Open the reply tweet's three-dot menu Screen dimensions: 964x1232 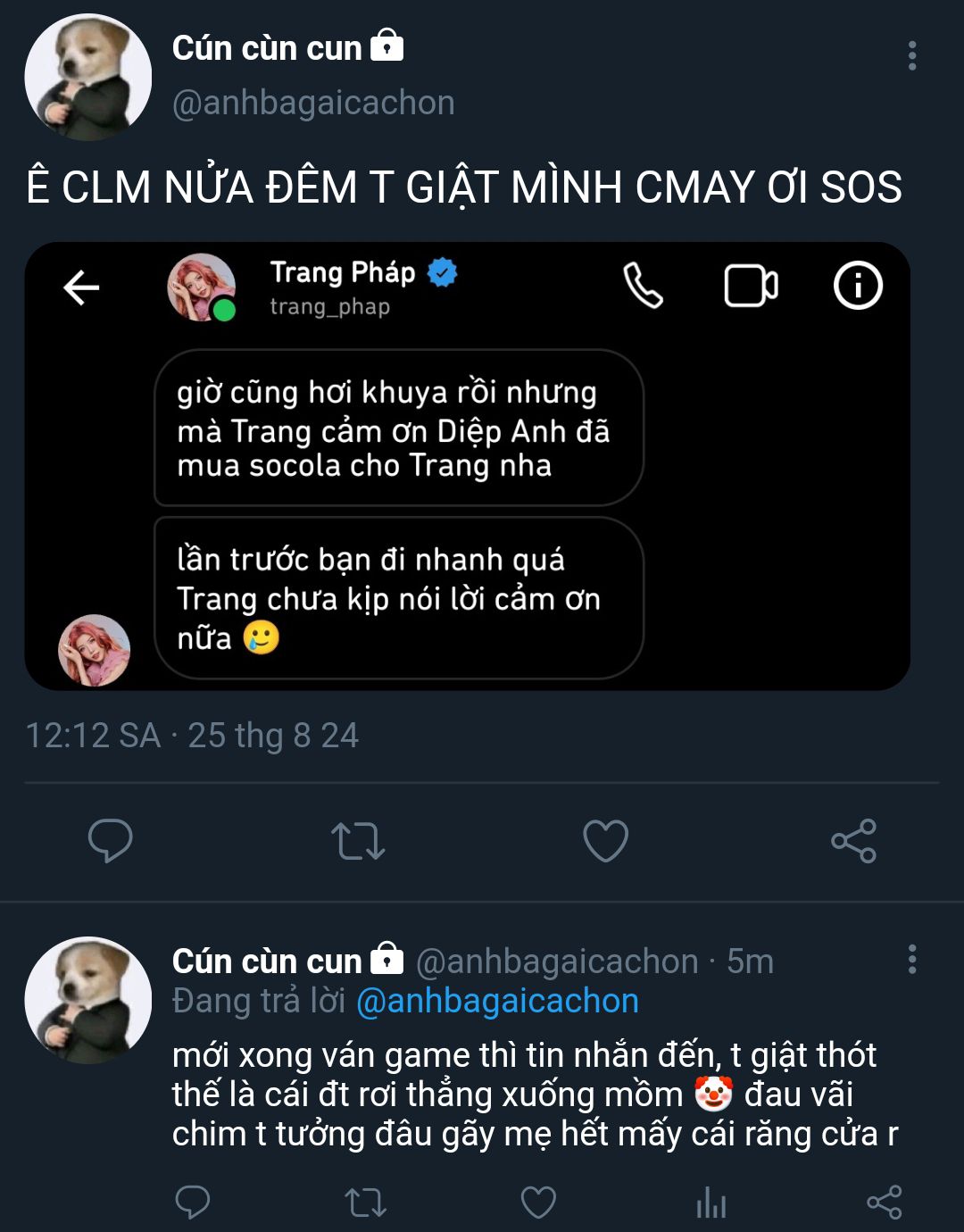(x=911, y=960)
